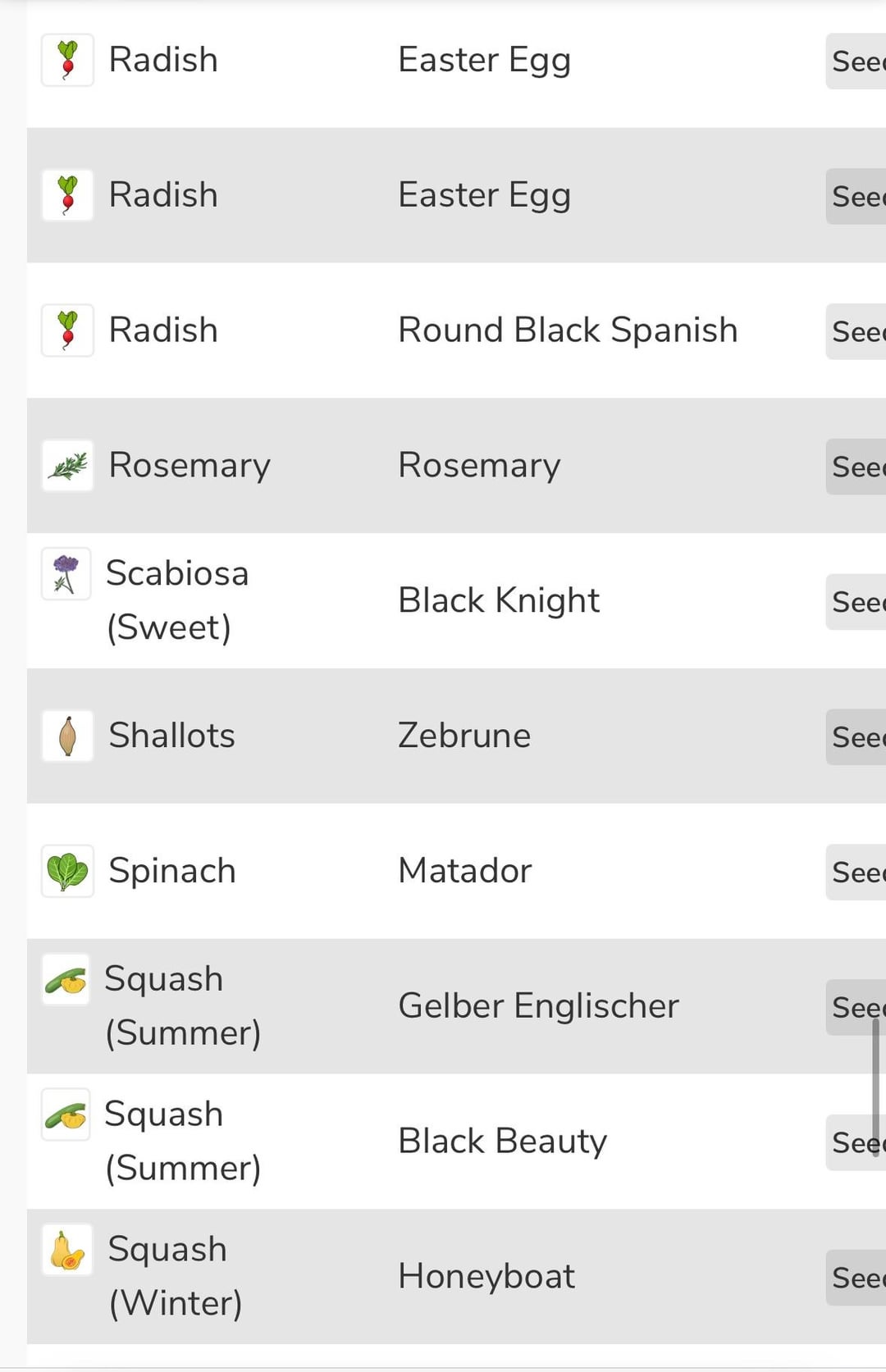This screenshot has width=886, height=1372.
Task: Click the Spinach plant name
Action: click(x=172, y=871)
